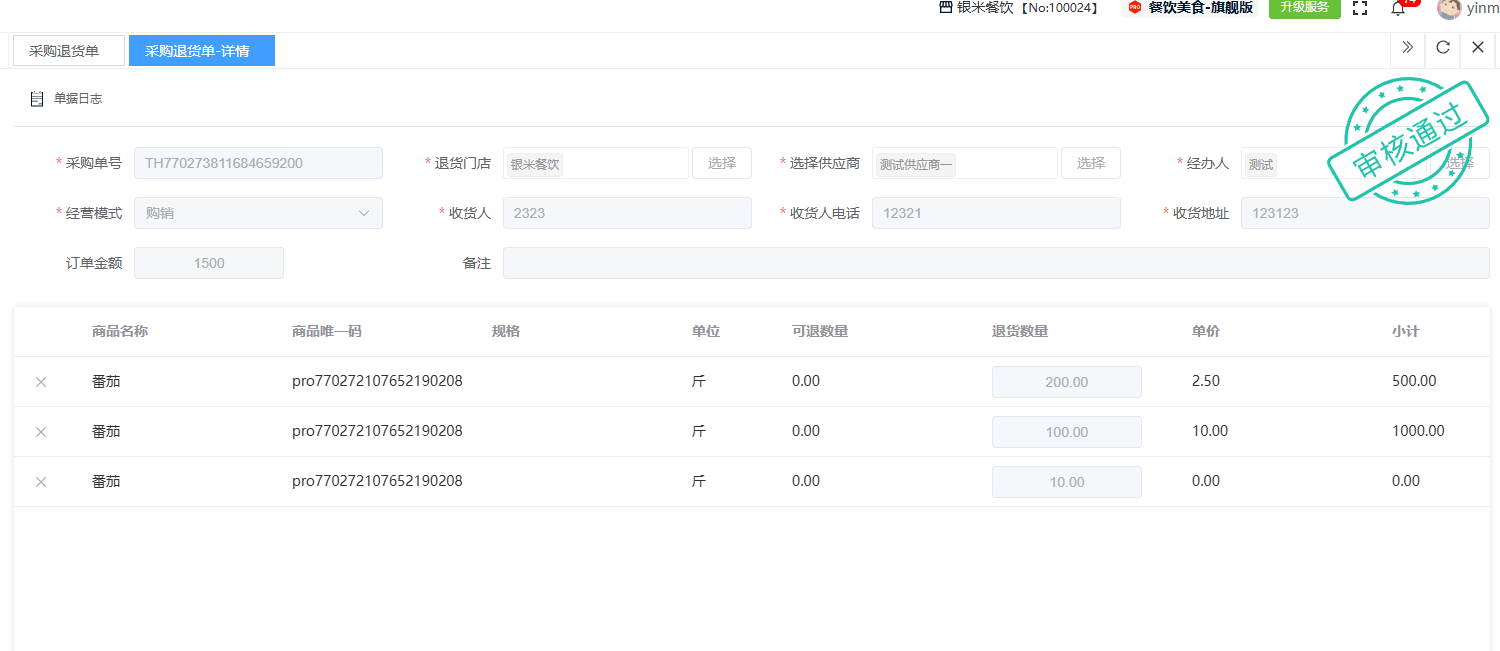This screenshot has width=1500, height=651.
Task: Click 选择 button beside 退货门店
Action: [721, 163]
